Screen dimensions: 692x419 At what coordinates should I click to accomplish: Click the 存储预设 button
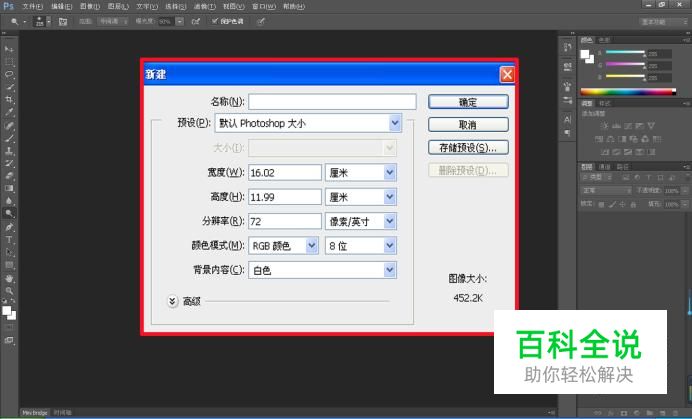coord(468,147)
